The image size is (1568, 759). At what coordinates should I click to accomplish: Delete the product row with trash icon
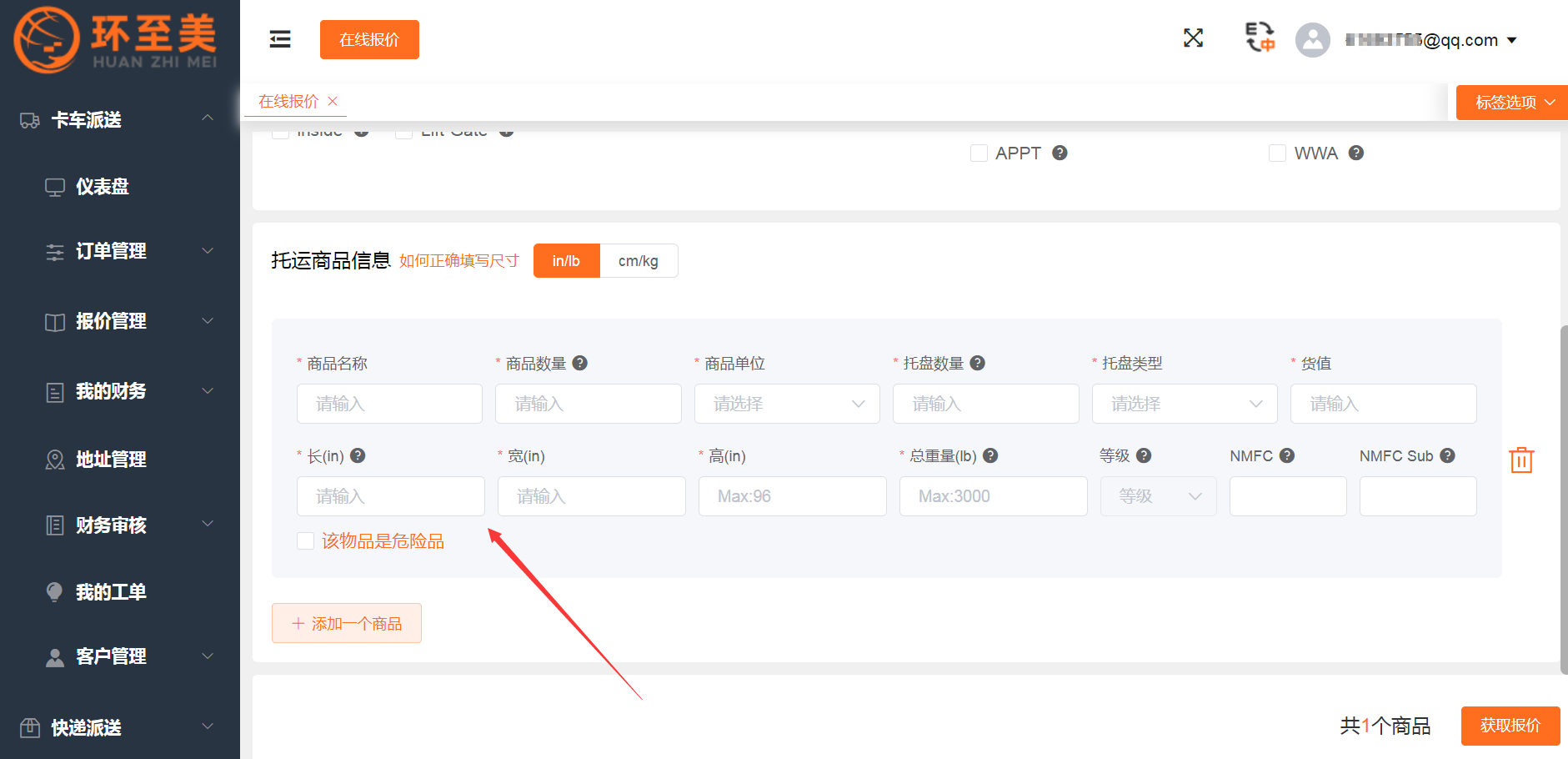coord(1521,460)
